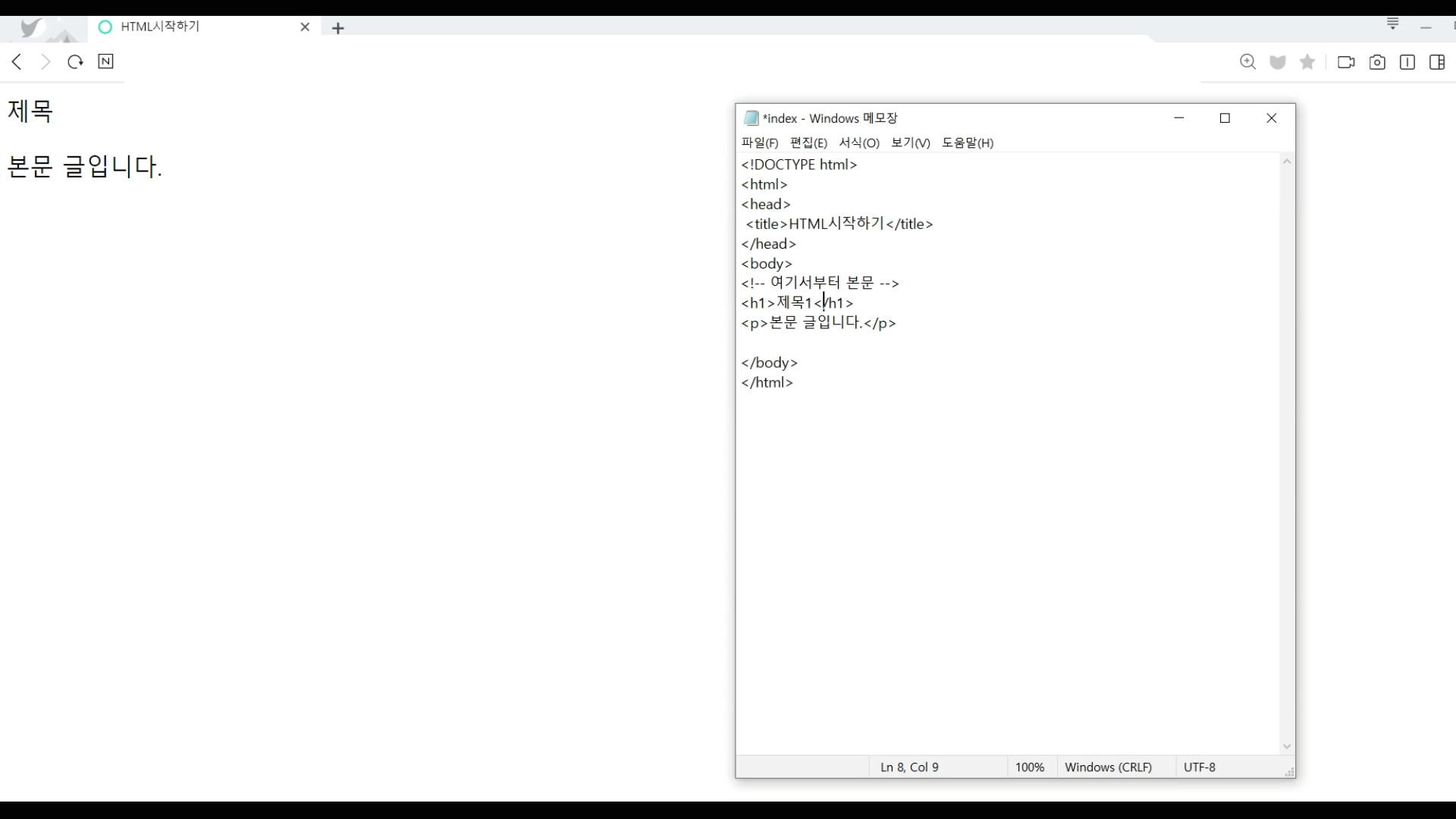1456x819 pixels.
Task: Open the 파일(F) menu in Notepad
Action: click(759, 143)
